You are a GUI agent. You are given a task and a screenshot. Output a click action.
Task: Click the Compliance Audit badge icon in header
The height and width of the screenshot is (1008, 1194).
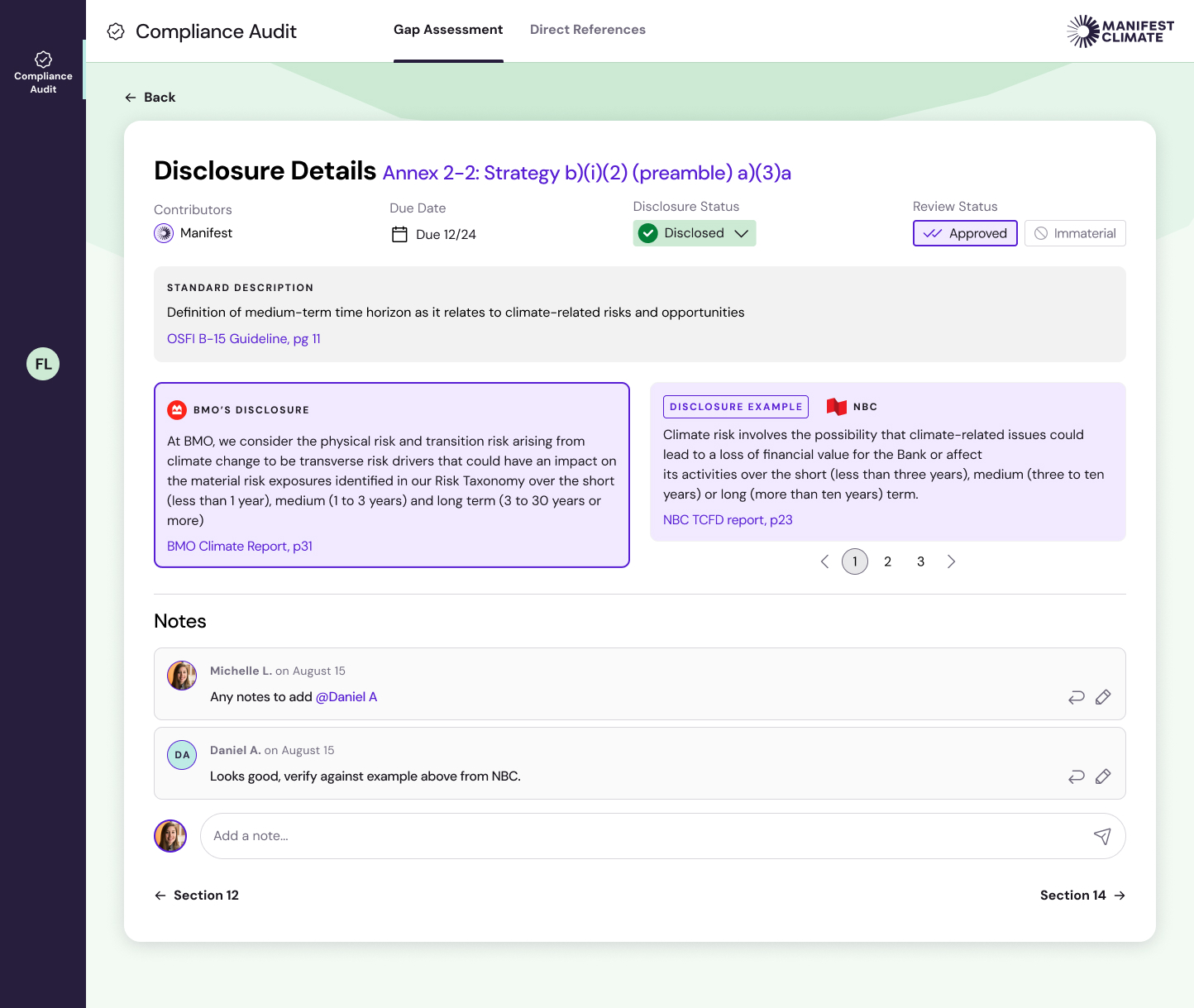116,31
